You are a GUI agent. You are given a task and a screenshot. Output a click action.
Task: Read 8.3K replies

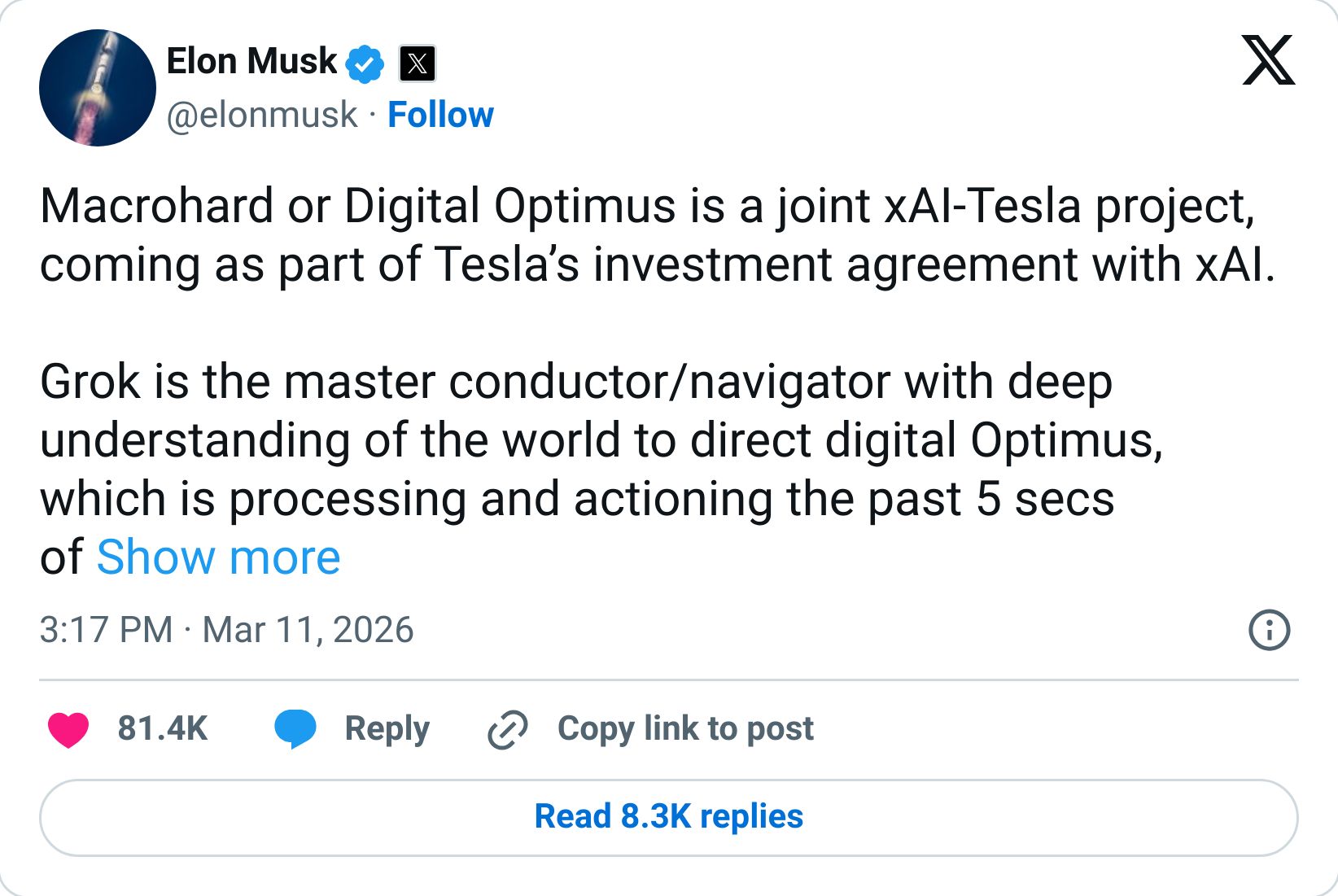tap(667, 816)
